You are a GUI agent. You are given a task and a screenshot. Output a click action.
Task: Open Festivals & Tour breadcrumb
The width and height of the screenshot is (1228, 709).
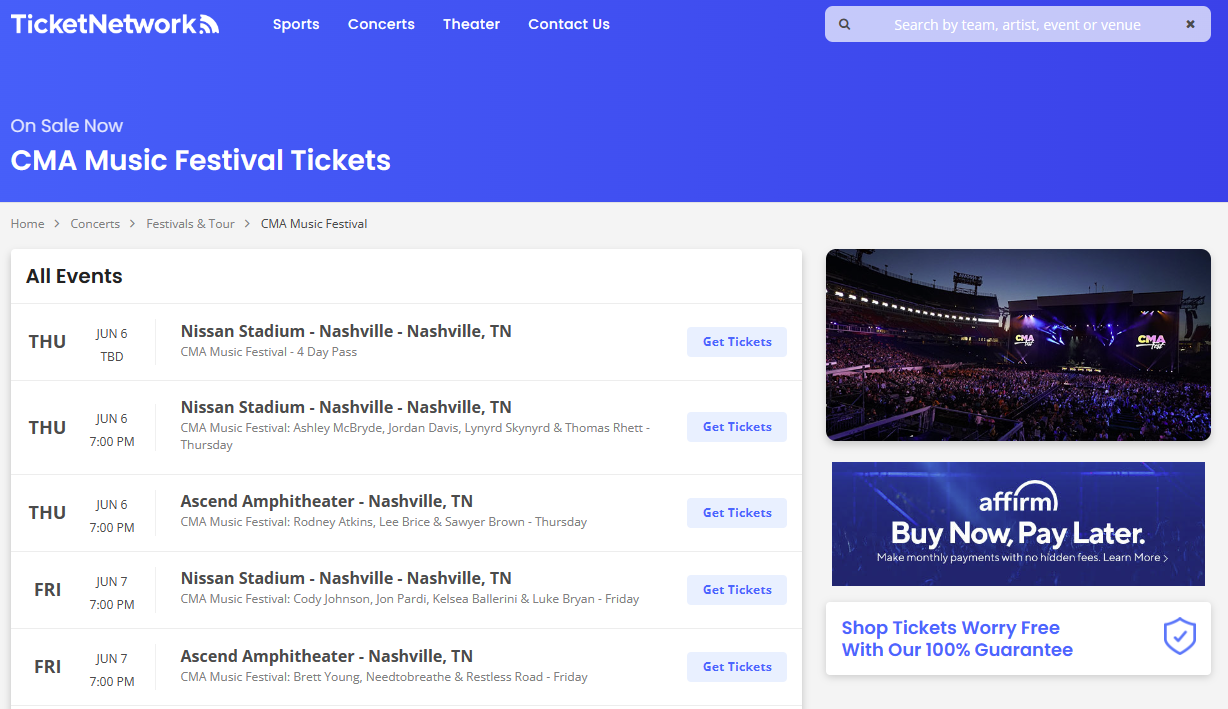[x=190, y=224]
